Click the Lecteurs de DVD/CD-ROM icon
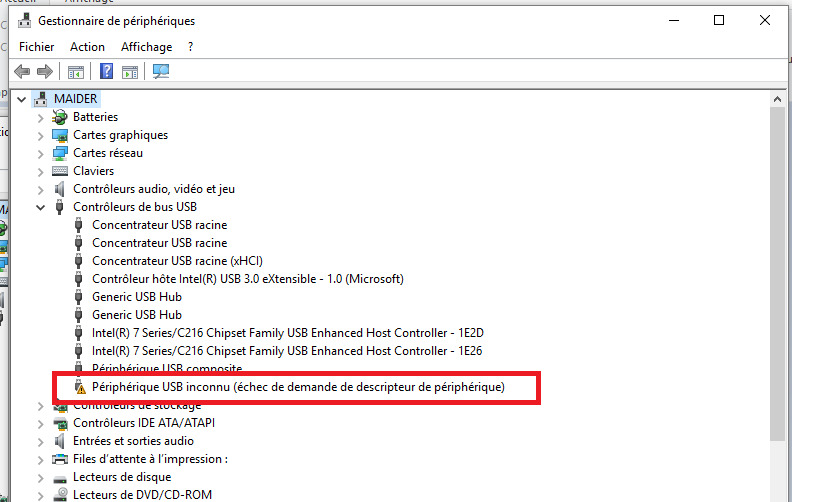 [x=60, y=494]
